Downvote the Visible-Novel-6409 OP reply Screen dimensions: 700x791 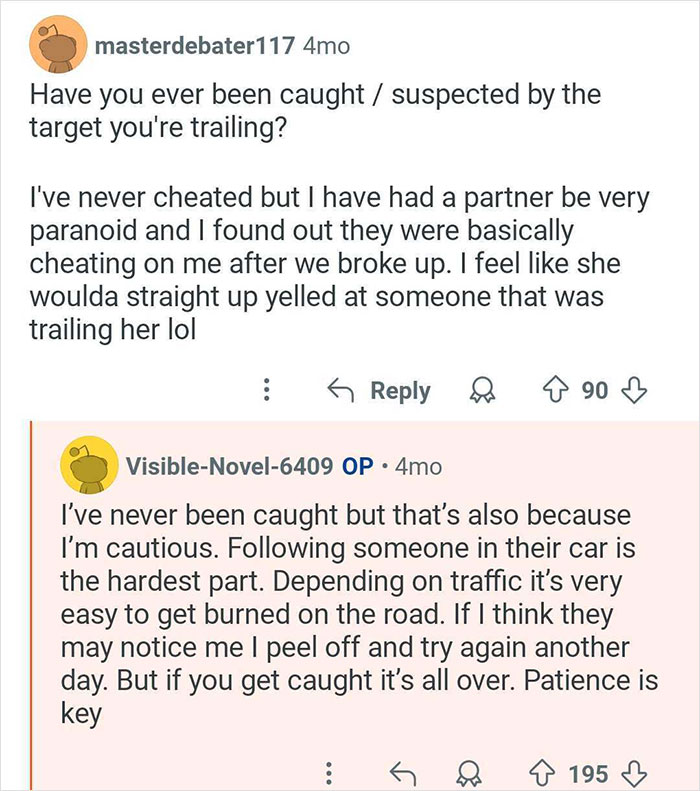pos(635,773)
